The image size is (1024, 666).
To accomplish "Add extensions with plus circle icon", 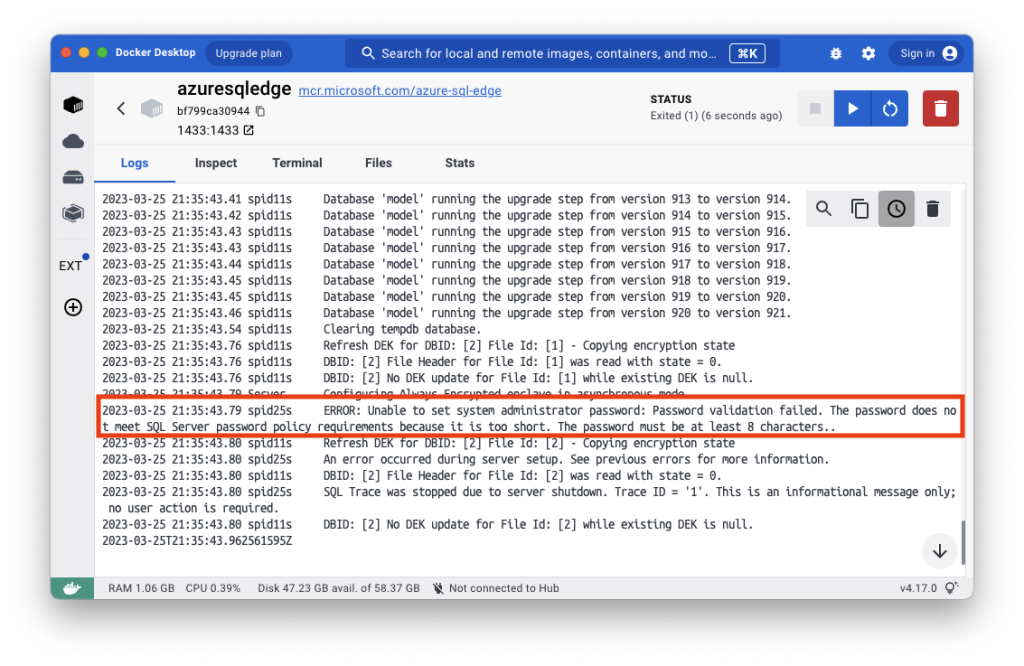I will [73, 307].
